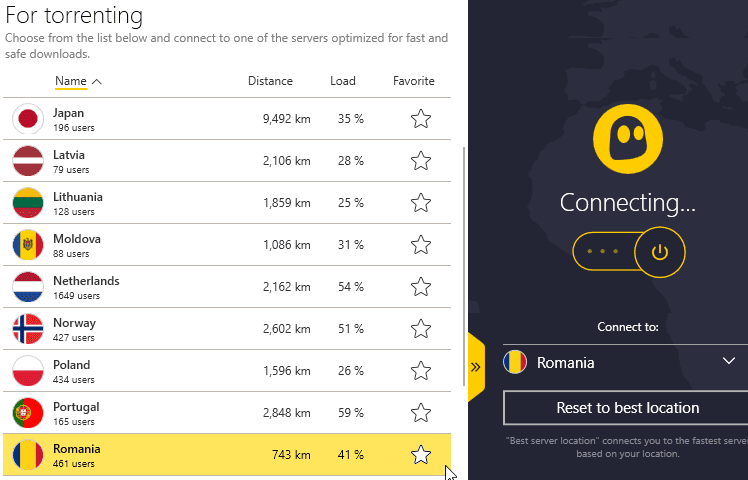Sort servers by the Distance column
Image resolution: width=748 pixels, height=480 pixels.
[270, 81]
